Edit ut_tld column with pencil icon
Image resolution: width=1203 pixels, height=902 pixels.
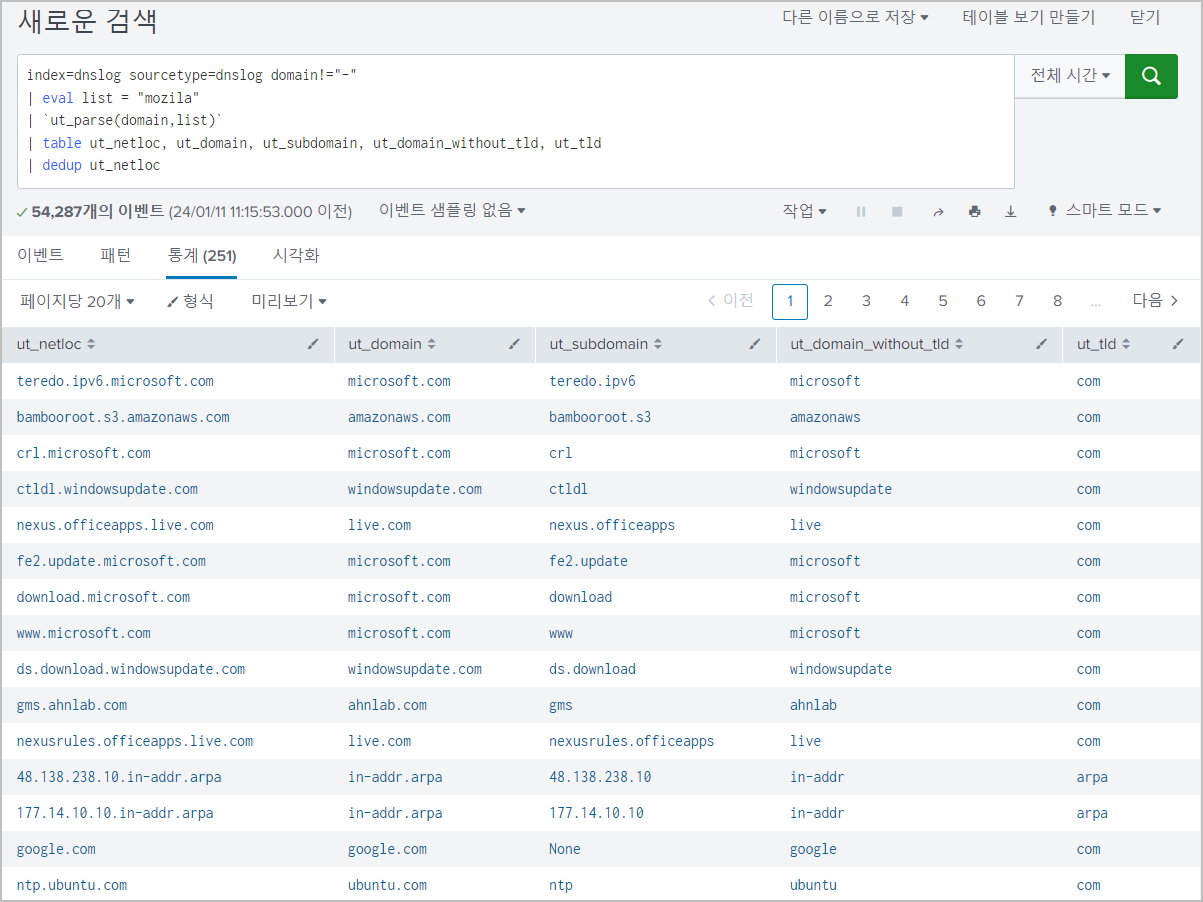tap(1178, 344)
